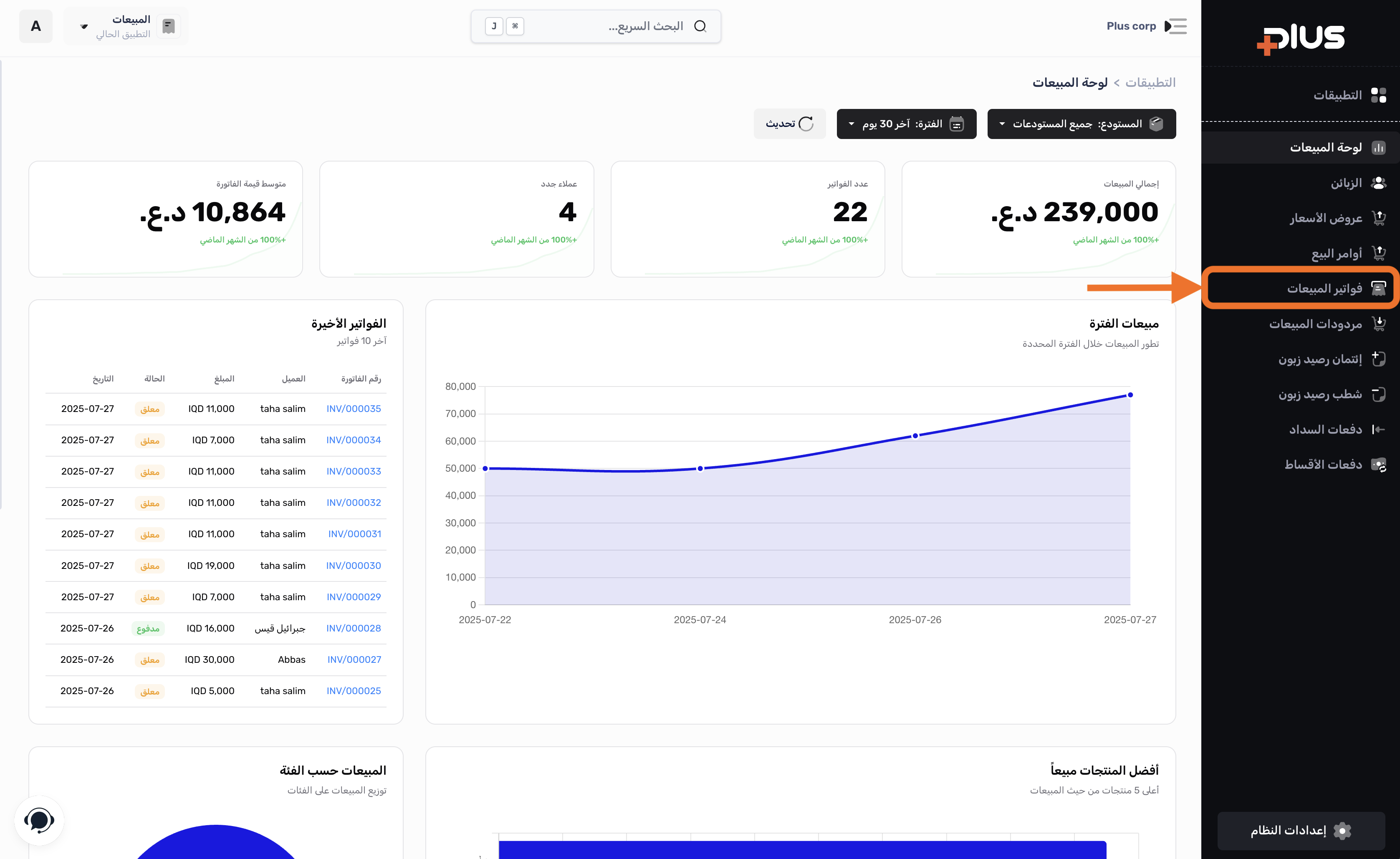Click the مردودات المبيعات returns icon

(x=1378, y=324)
